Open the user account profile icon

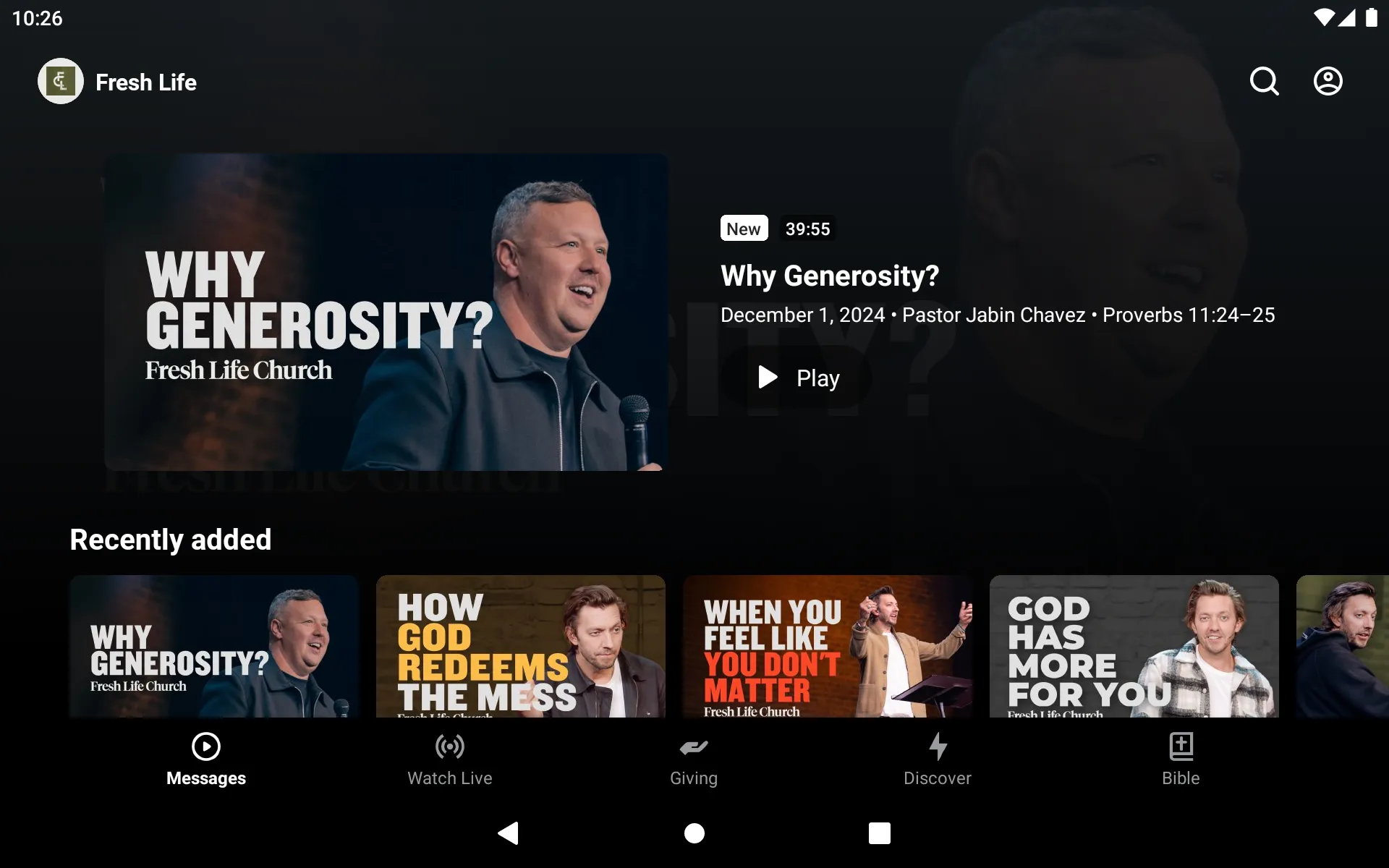click(1328, 80)
